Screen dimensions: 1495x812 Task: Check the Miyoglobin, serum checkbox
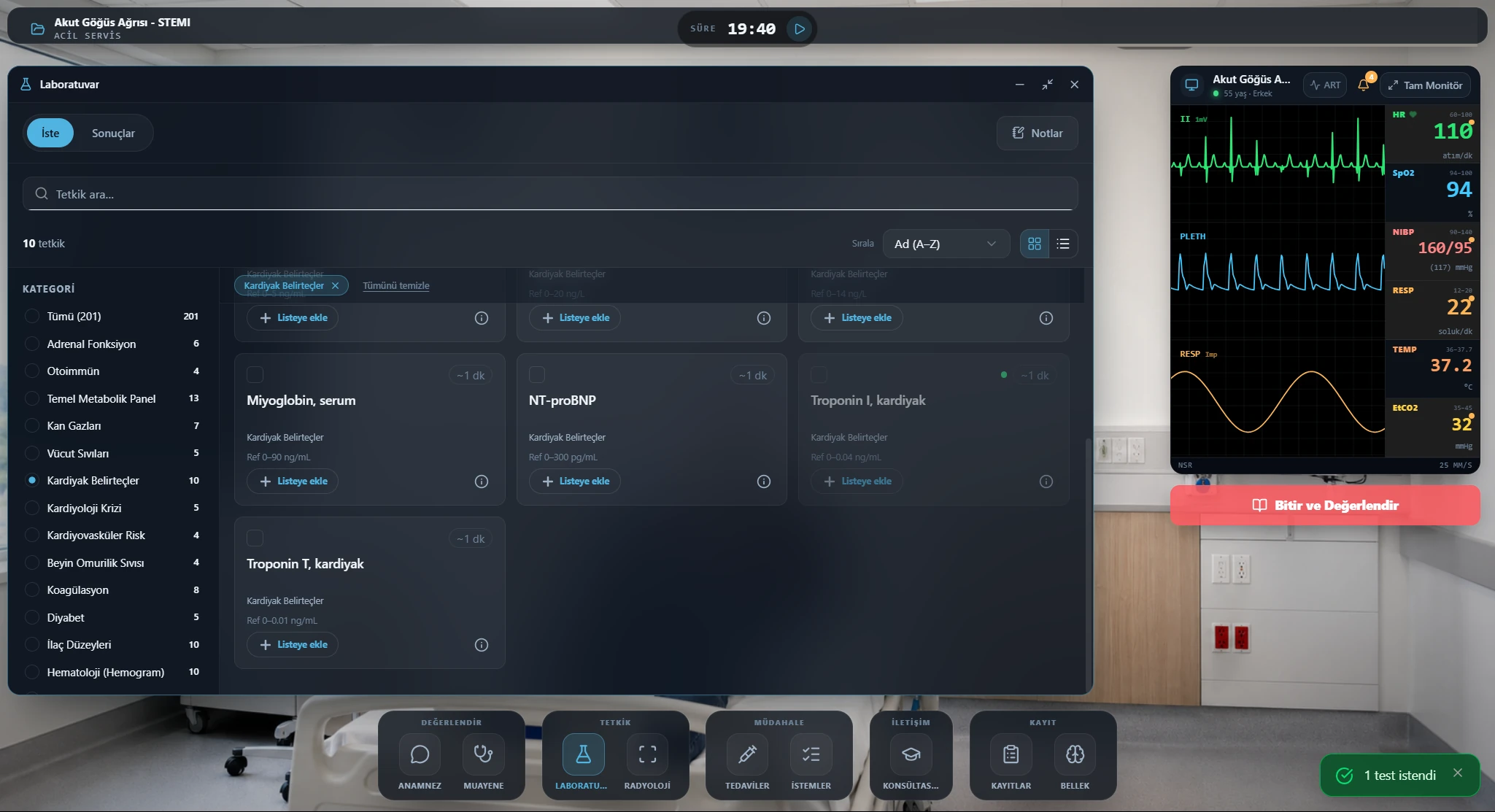click(255, 375)
